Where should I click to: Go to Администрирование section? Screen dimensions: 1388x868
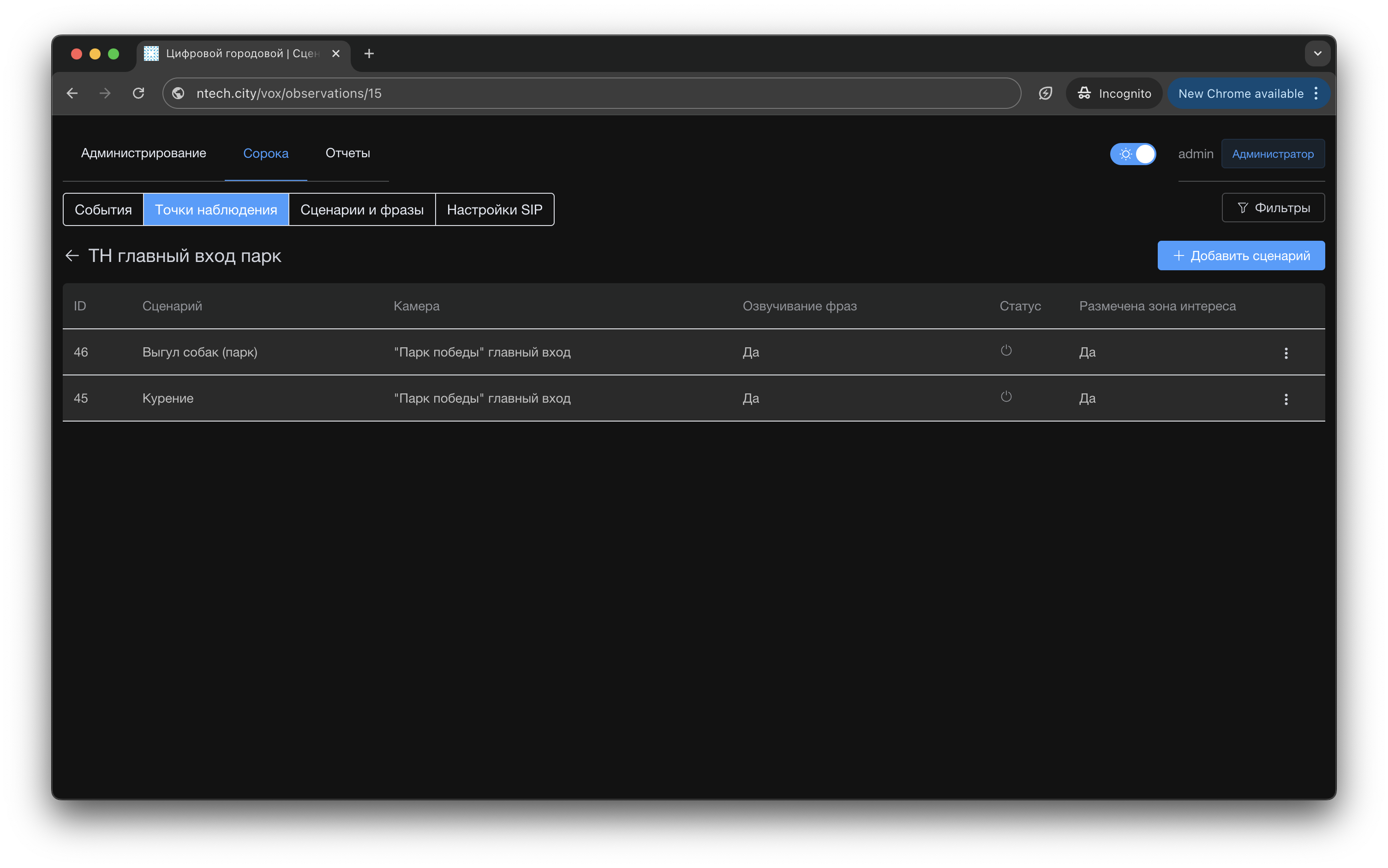click(144, 153)
